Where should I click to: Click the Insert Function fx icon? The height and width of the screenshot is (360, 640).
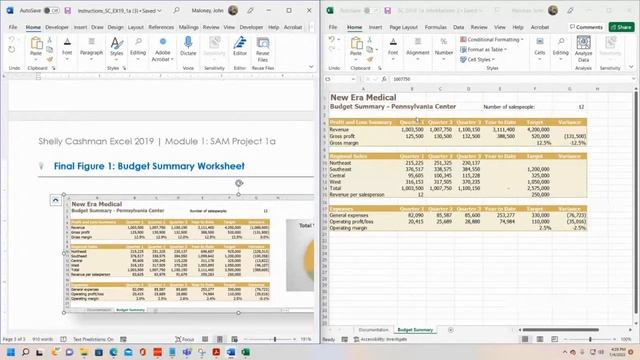tap(384, 79)
